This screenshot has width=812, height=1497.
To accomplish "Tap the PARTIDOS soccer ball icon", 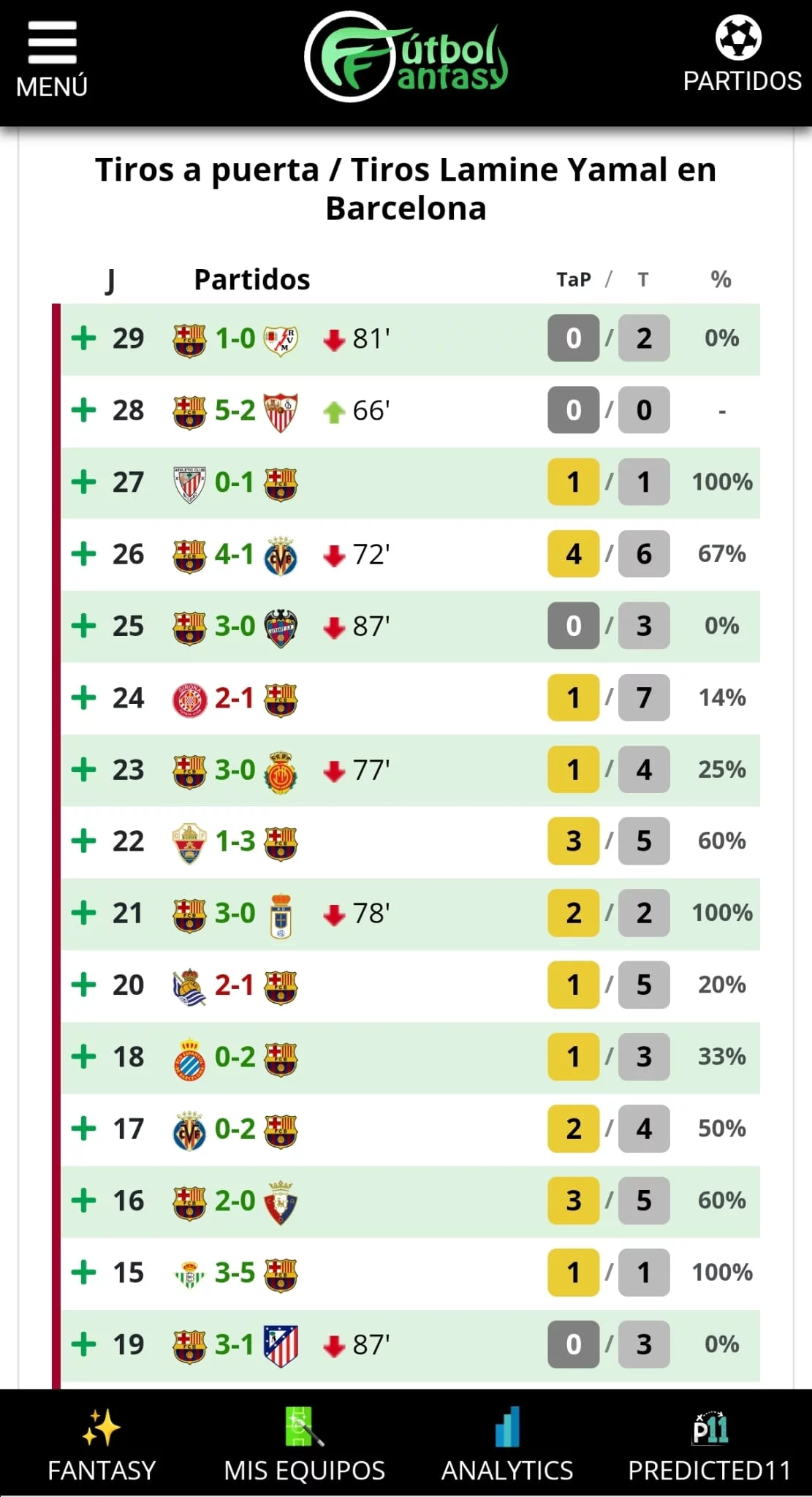I will pos(738,38).
